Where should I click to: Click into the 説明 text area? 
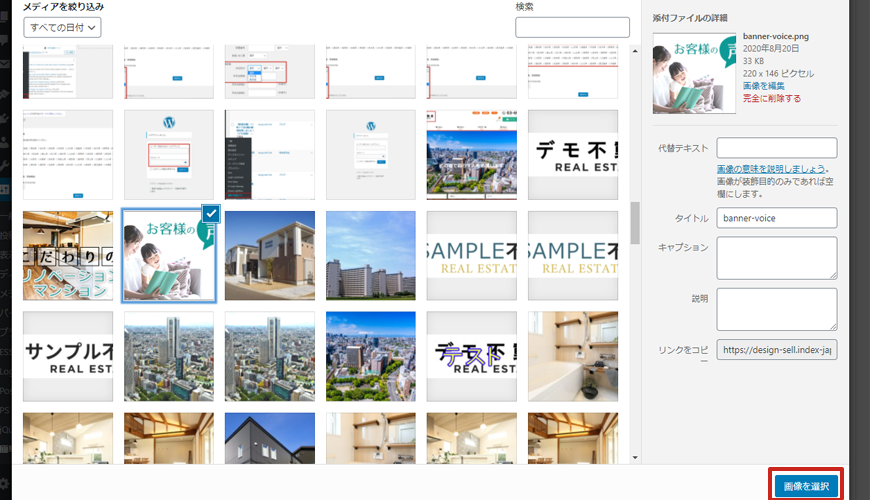(x=777, y=309)
